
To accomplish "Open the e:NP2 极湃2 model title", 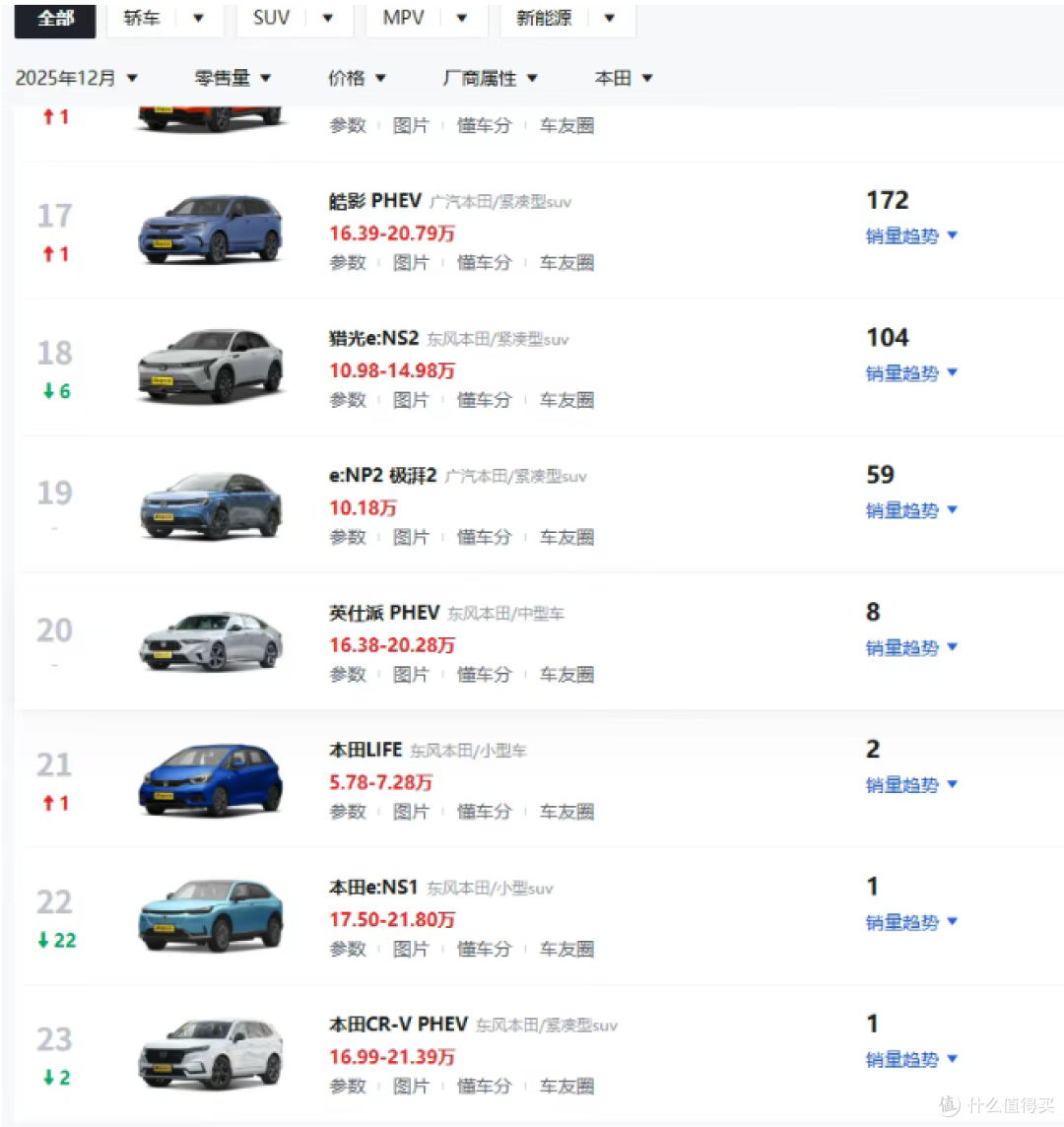I will pos(382,475).
